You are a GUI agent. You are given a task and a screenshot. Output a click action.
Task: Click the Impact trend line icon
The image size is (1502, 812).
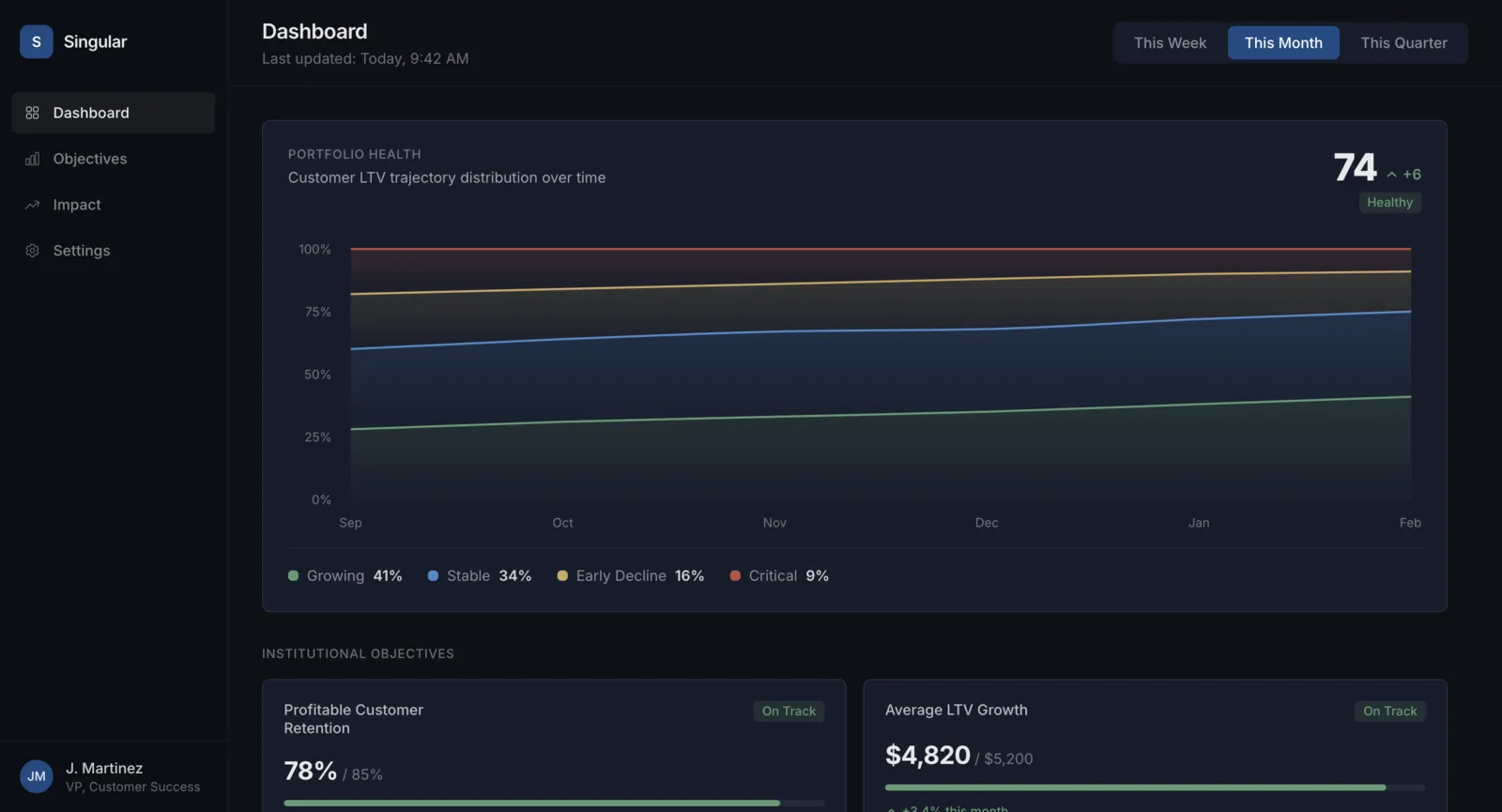pyautogui.click(x=32, y=205)
